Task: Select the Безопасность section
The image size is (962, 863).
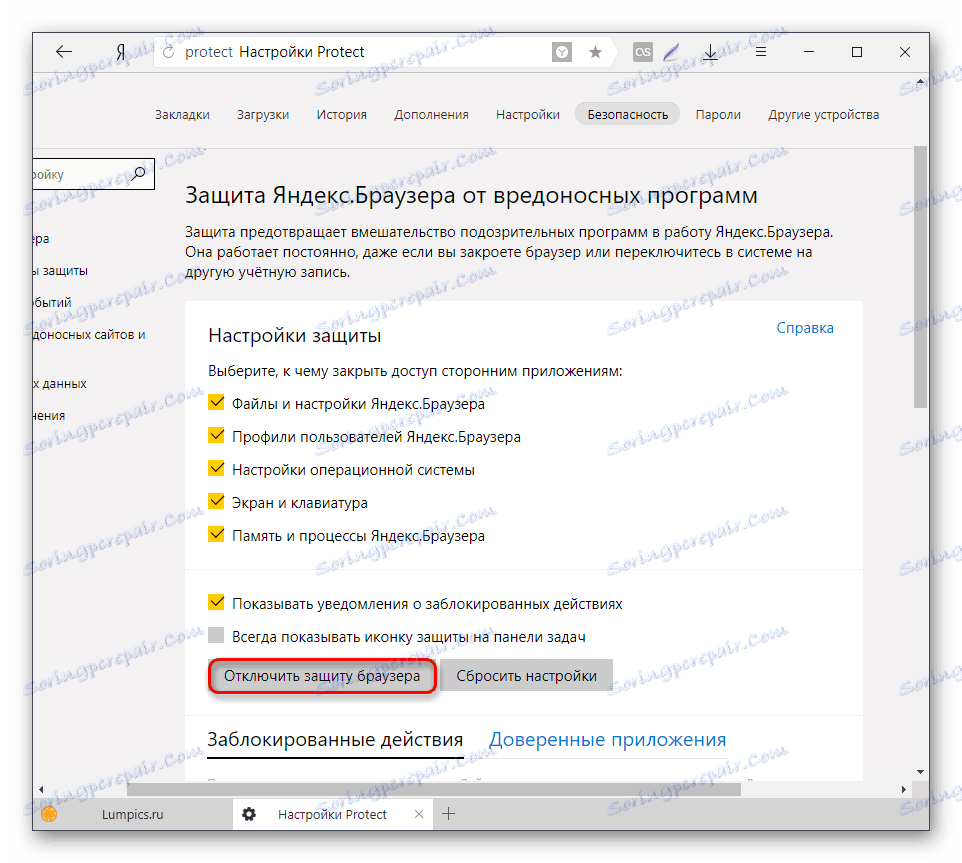Action: (x=627, y=114)
